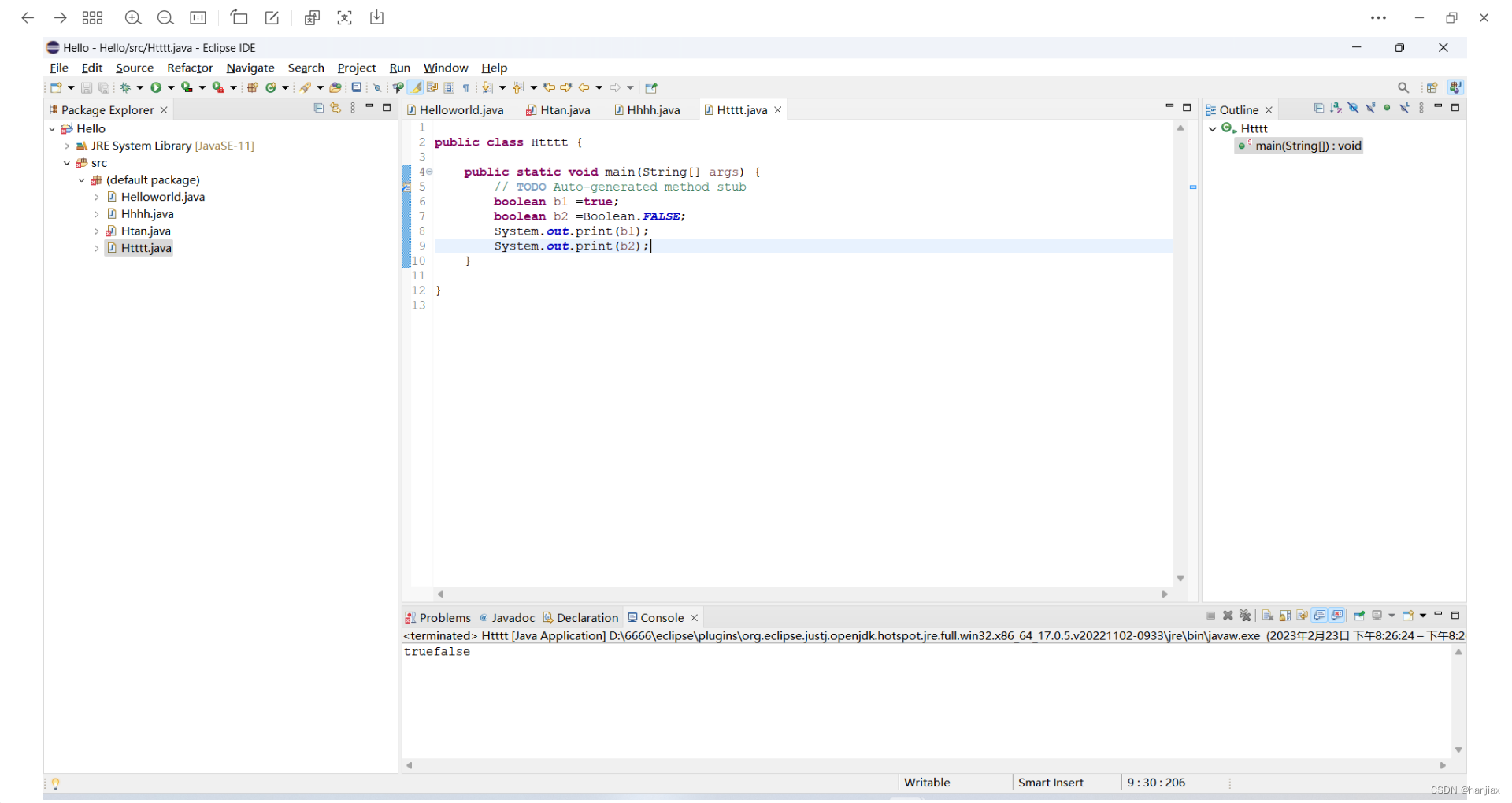Open the Source menu
Image resolution: width=1512 pixels, height=803 pixels.
click(135, 68)
